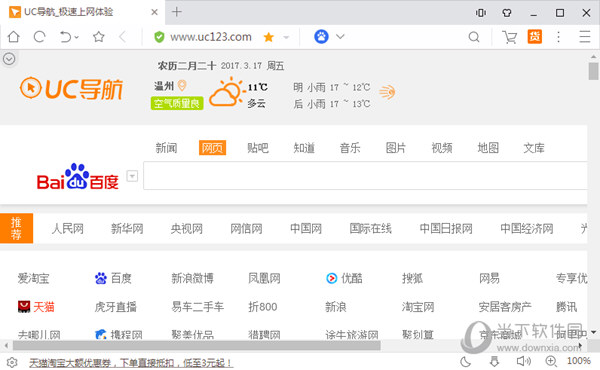Screen dimensions: 600x370
Task: Select the 地图 search tab
Action: point(488,148)
